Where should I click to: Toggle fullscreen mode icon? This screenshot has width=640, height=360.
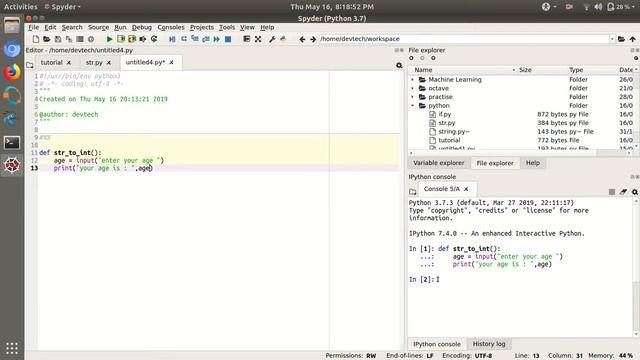(258, 39)
